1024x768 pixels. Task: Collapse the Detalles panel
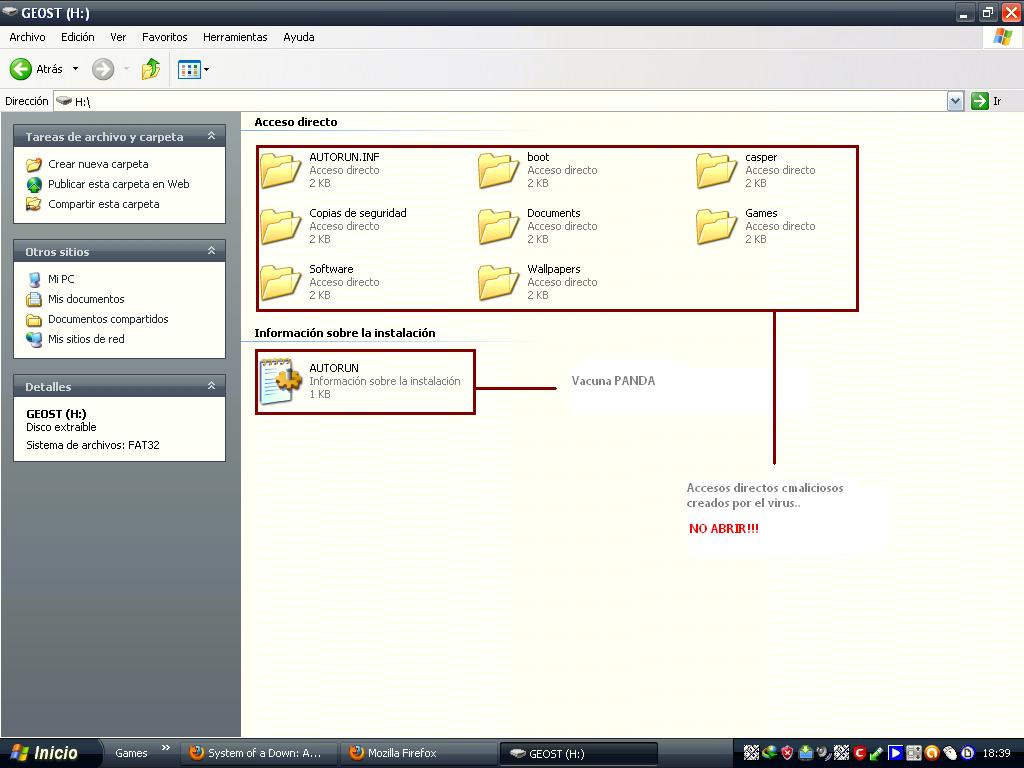coord(211,386)
